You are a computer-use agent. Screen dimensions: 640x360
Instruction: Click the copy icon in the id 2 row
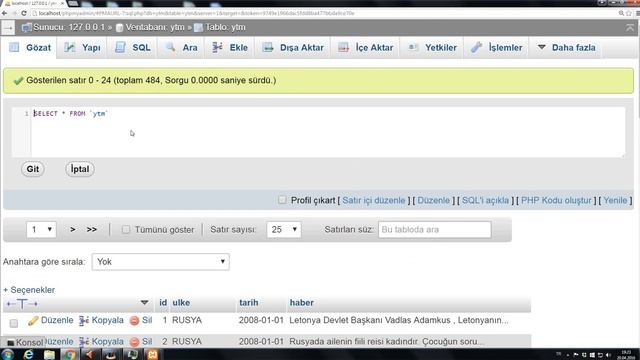click(84, 342)
